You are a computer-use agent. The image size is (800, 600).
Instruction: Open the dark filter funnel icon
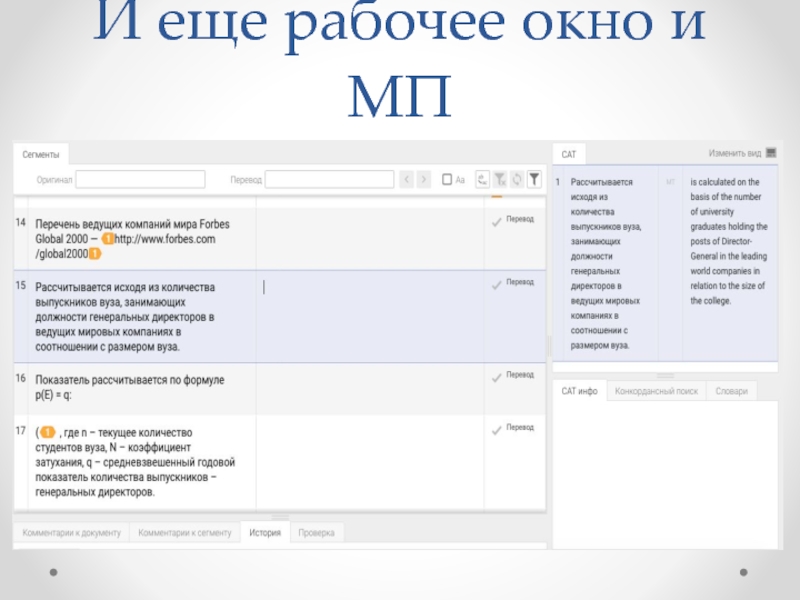point(534,179)
